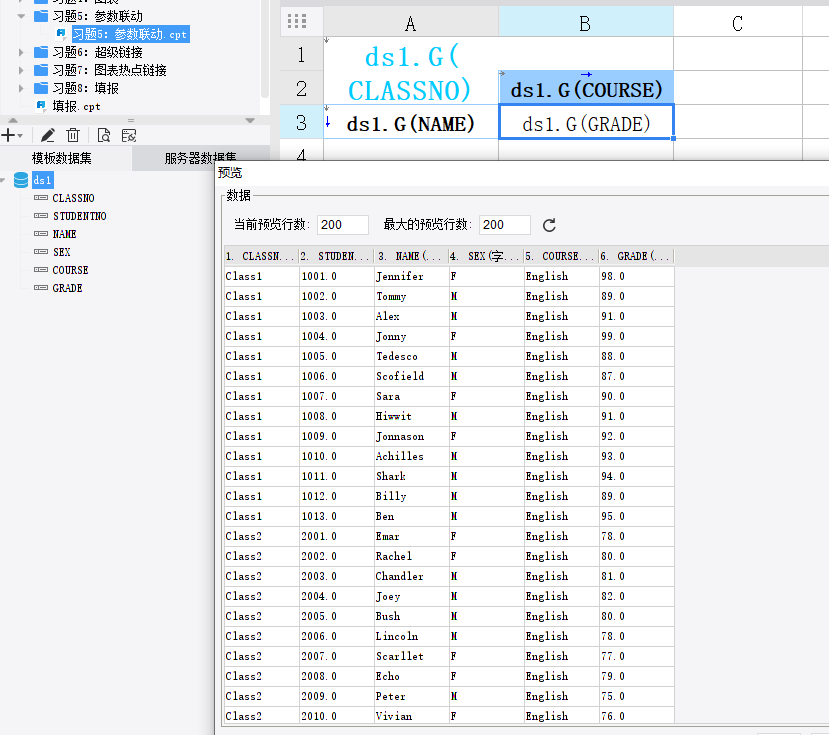This screenshot has width=829, height=735.
Task: Switch to 模板数据集 tab
Action: 61,158
